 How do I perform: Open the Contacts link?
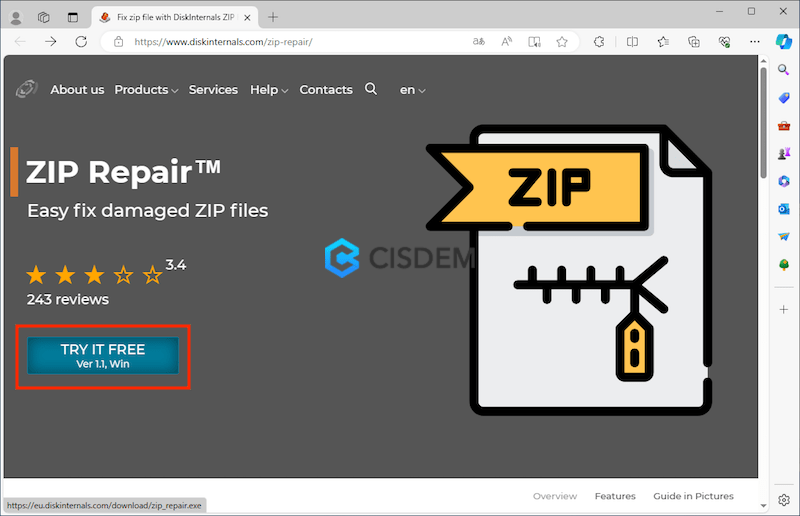pos(326,90)
